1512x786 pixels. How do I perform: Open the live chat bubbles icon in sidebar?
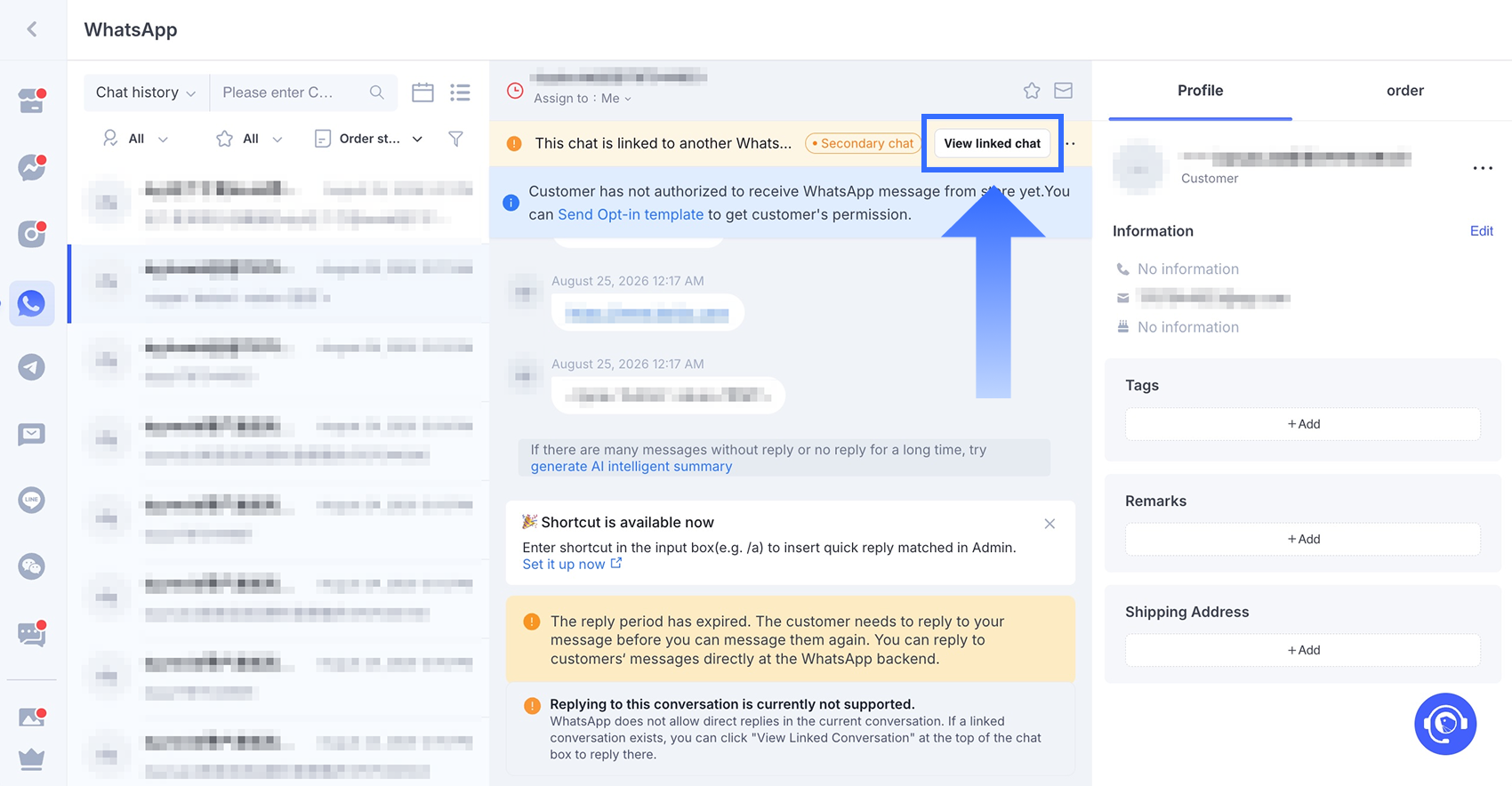click(32, 633)
